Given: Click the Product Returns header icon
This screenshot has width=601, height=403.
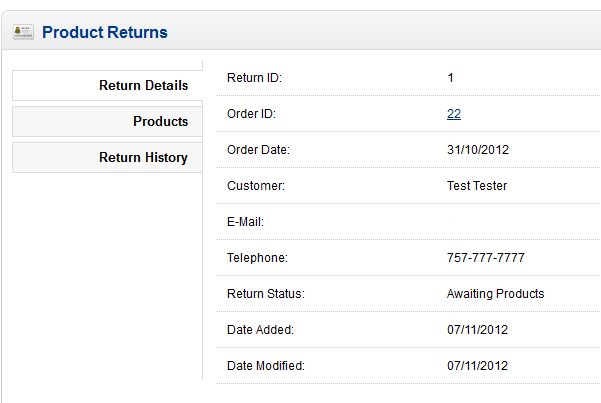Looking at the screenshot, I should tap(23, 32).
